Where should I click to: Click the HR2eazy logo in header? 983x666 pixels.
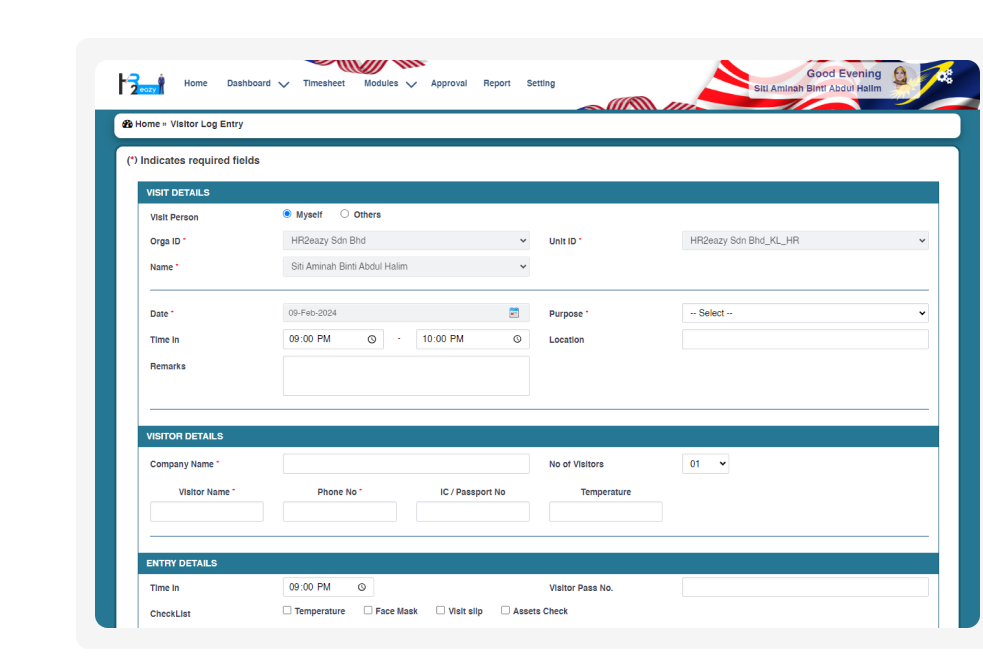point(140,84)
